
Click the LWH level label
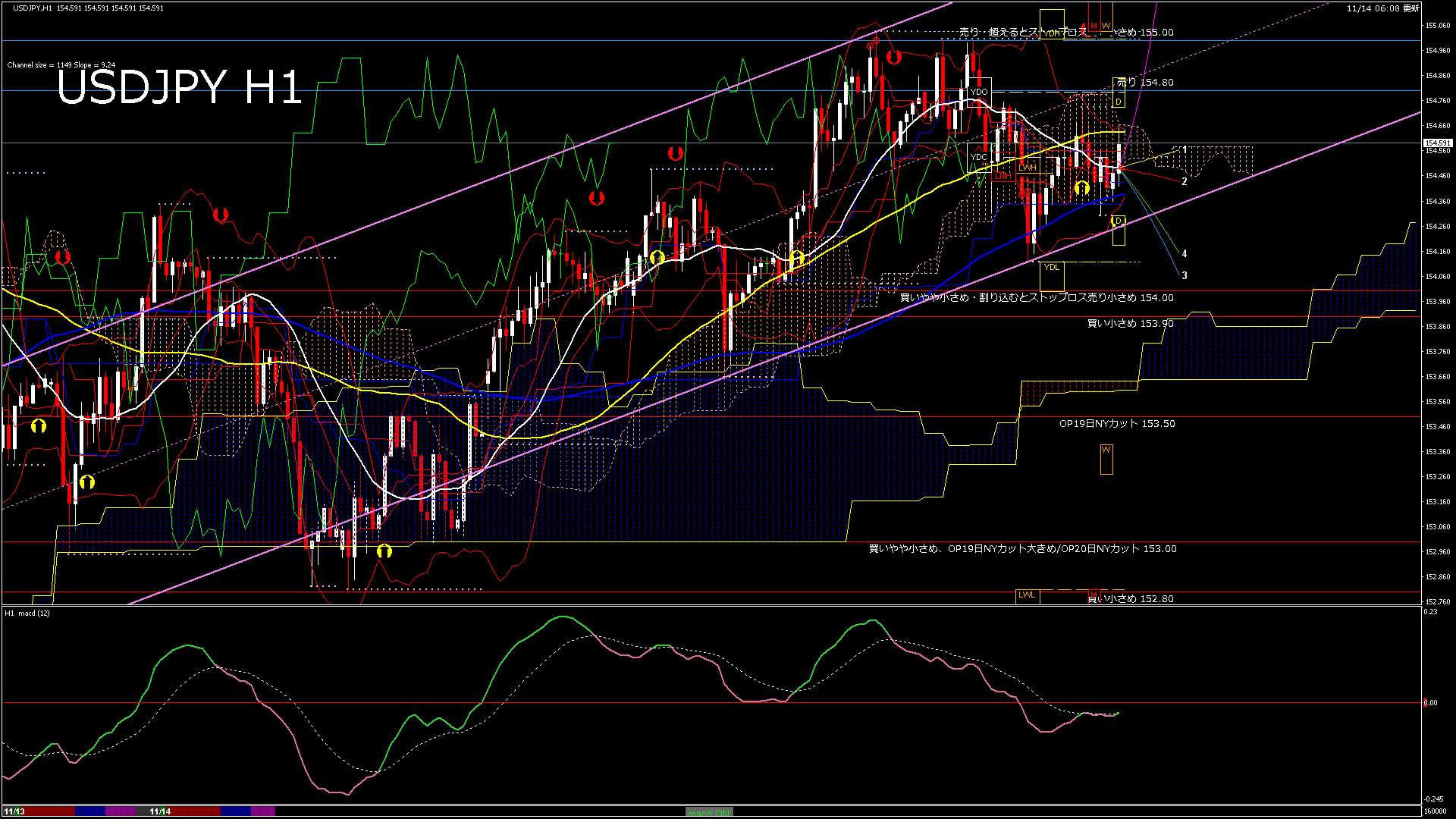[1028, 168]
